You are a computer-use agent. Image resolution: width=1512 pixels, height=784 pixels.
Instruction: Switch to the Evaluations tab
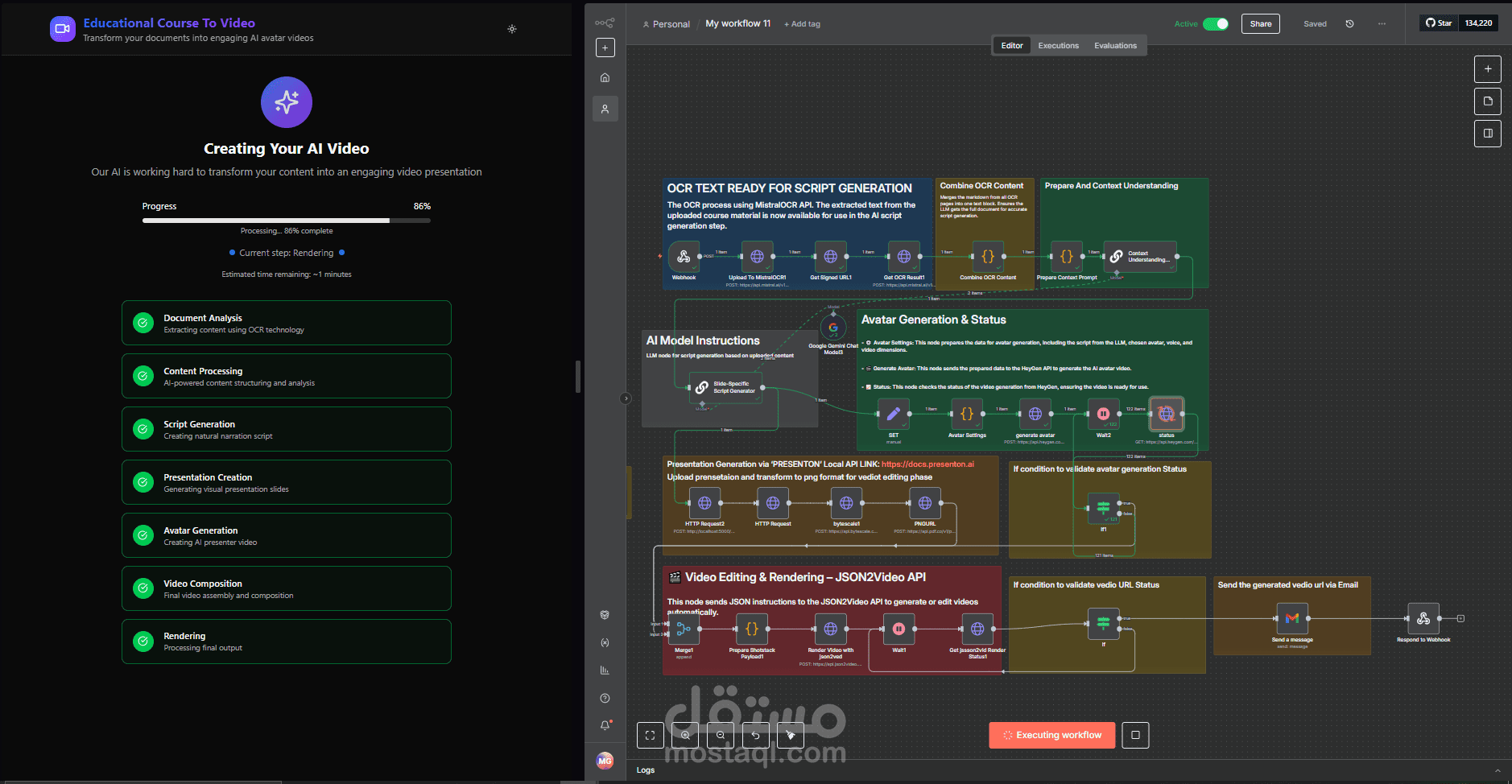[x=1115, y=46]
